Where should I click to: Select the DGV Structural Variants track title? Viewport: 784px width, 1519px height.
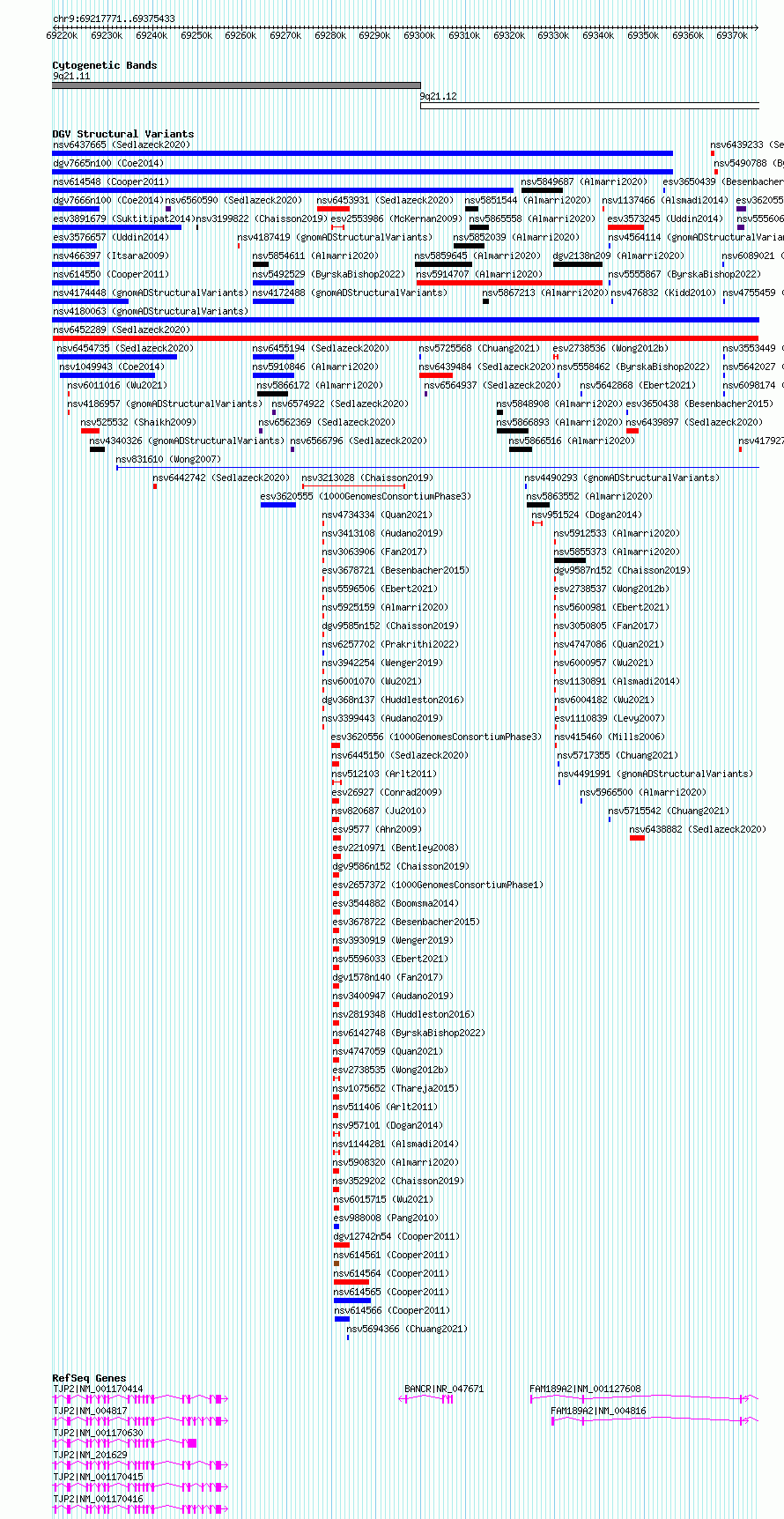122,134
